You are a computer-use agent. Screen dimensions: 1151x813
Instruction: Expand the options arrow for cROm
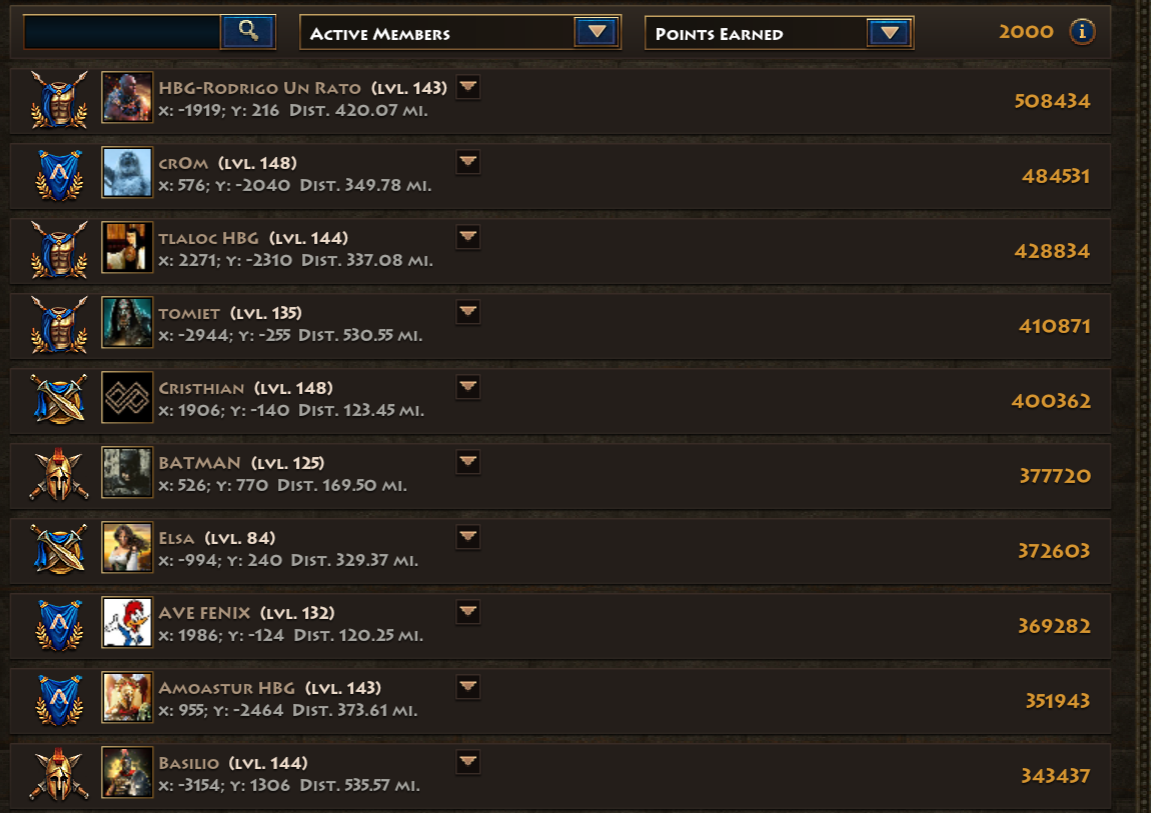pyautogui.click(x=468, y=162)
